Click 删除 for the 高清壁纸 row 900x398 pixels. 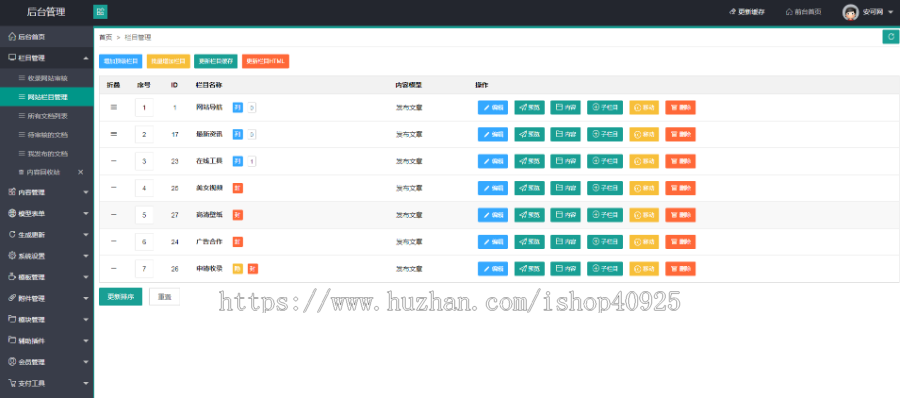click(680, 215)
